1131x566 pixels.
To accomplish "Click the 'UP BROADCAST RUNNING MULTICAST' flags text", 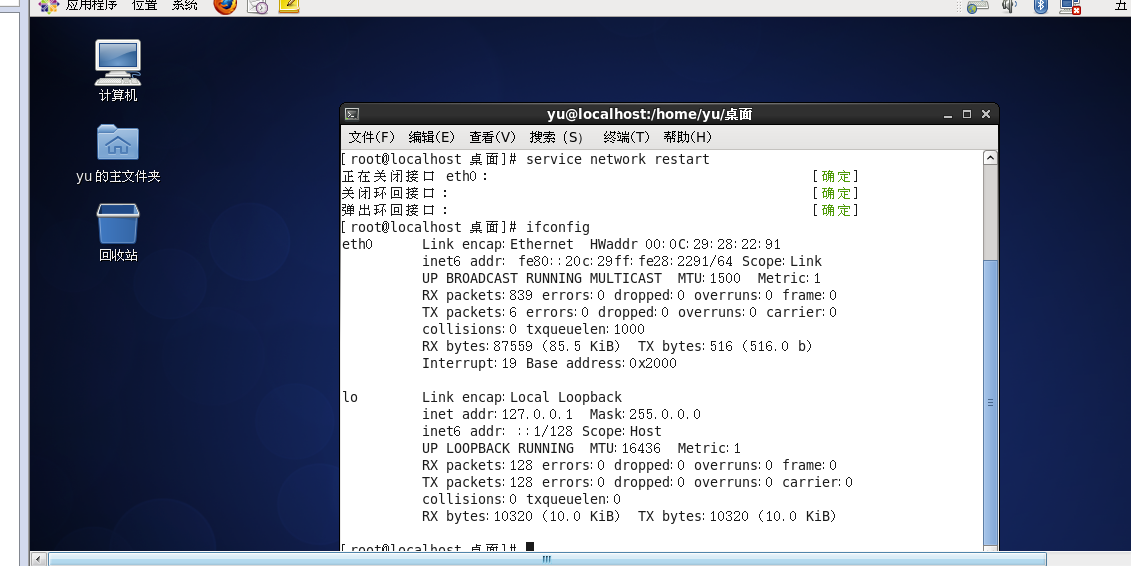I will [542, 278].
